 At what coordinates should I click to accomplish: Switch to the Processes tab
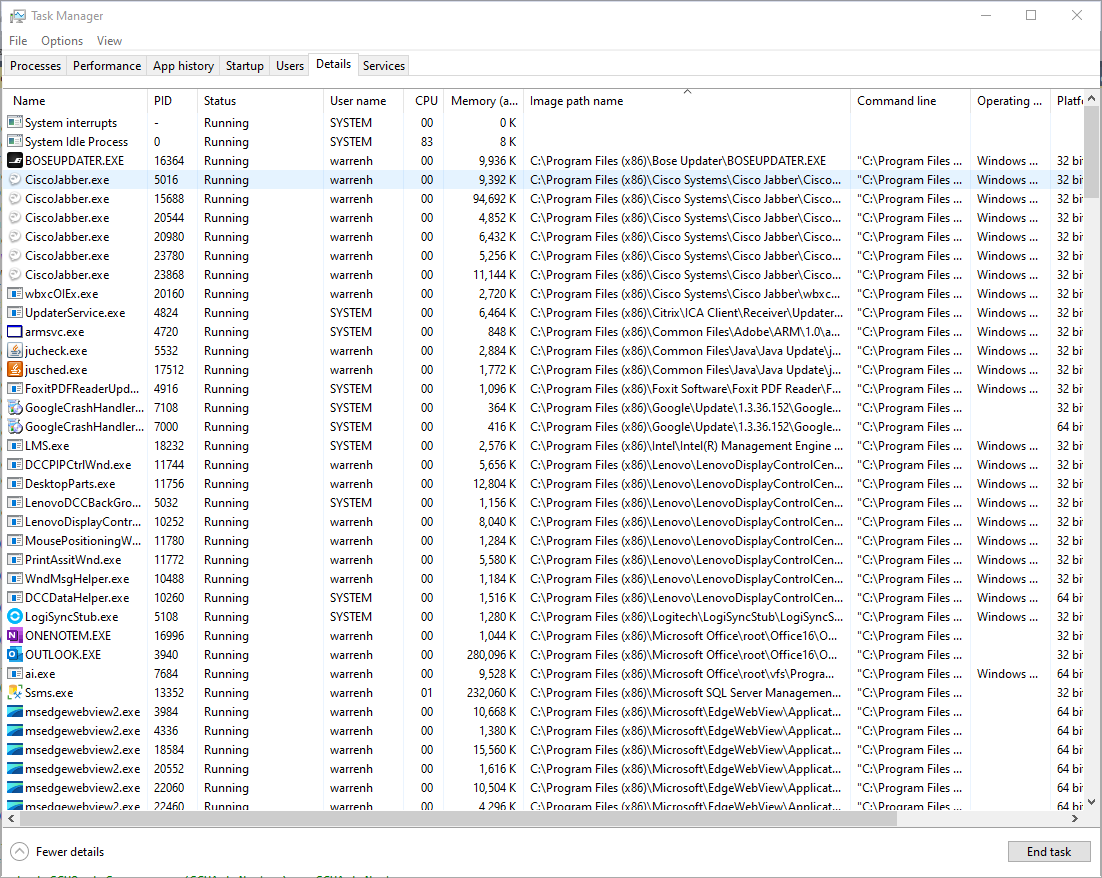[35, 65]
